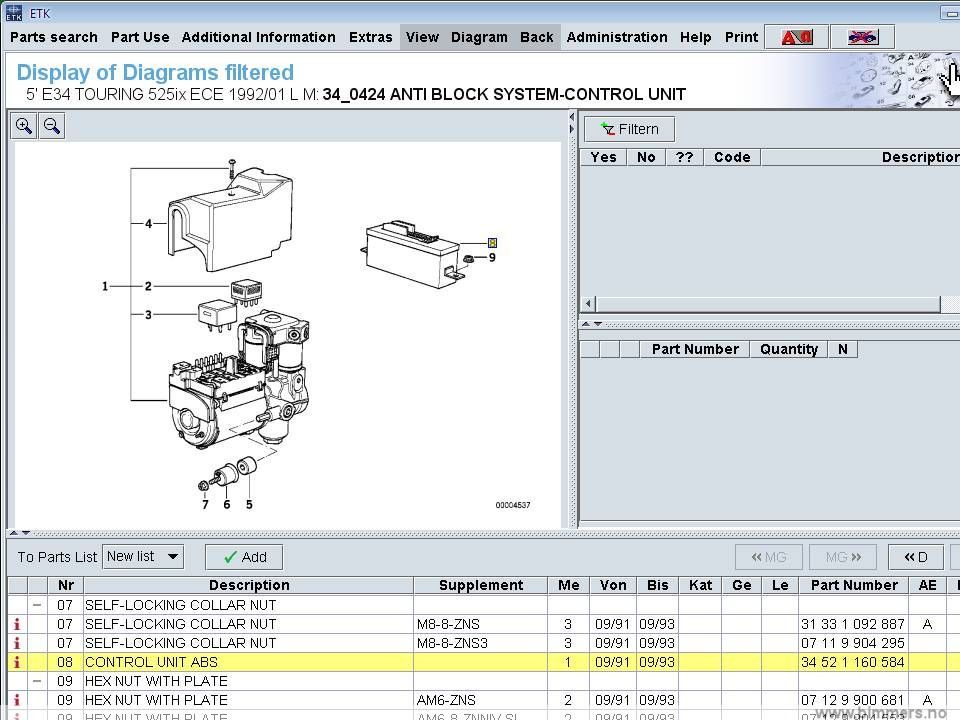Click the ?? column header
The width and height of the screenshot is (960, 720).
[684, 157]
